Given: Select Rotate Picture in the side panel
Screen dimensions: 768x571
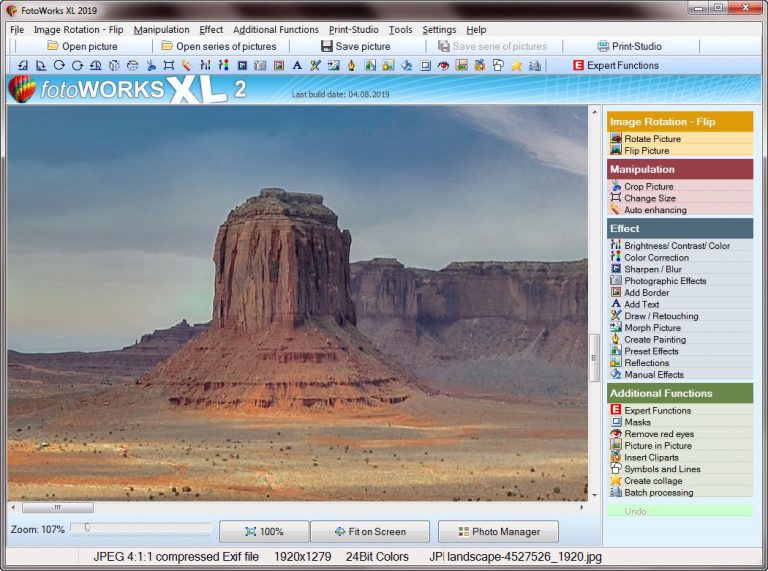Looking at the screenshot, I should (680, 139).
